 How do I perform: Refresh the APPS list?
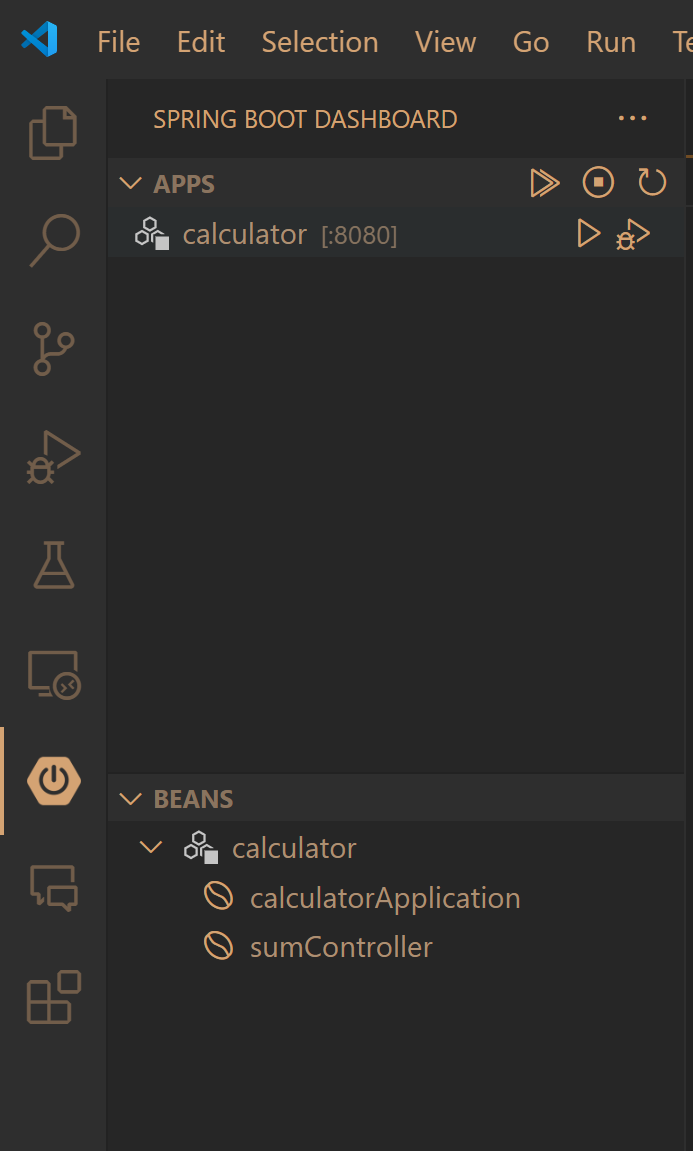(652, 183)
